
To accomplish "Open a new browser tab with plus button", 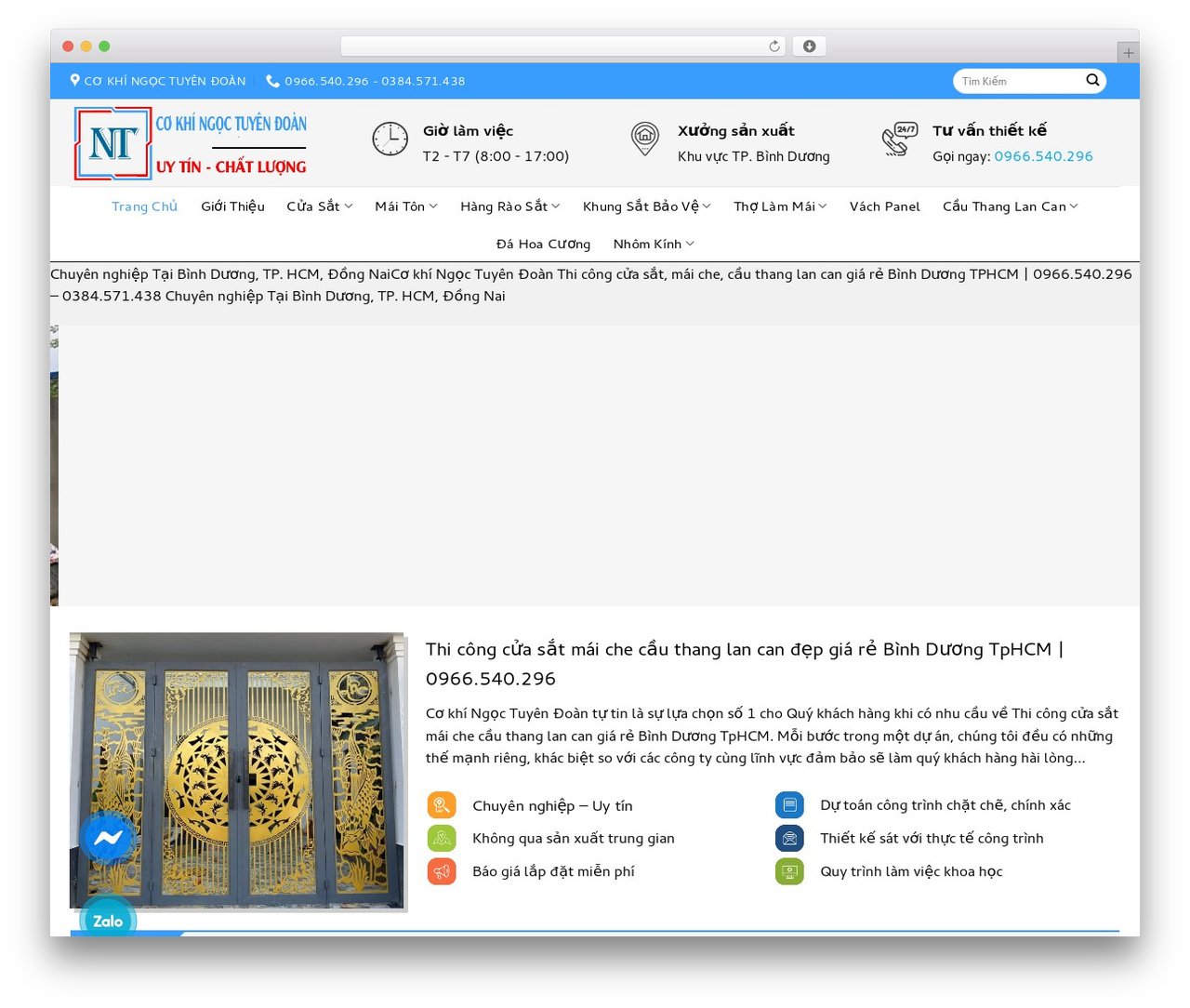I will (x=1129, y=53).
